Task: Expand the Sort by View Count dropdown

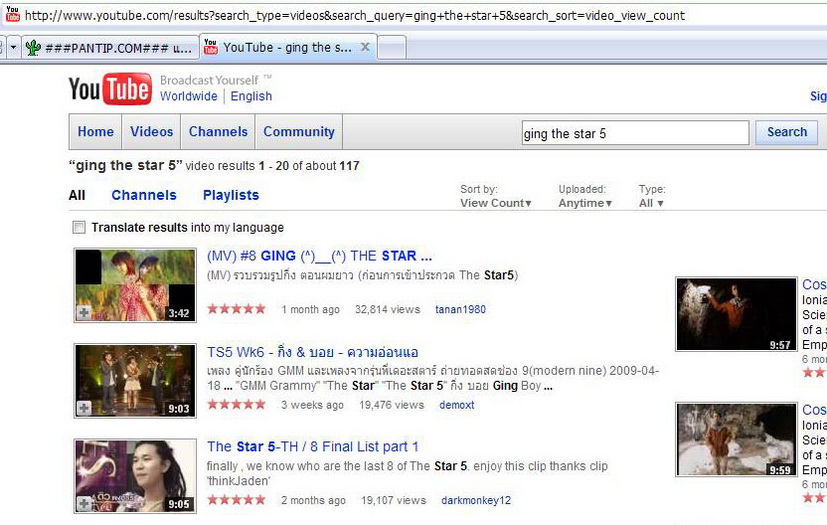Action: pos(496,203)
